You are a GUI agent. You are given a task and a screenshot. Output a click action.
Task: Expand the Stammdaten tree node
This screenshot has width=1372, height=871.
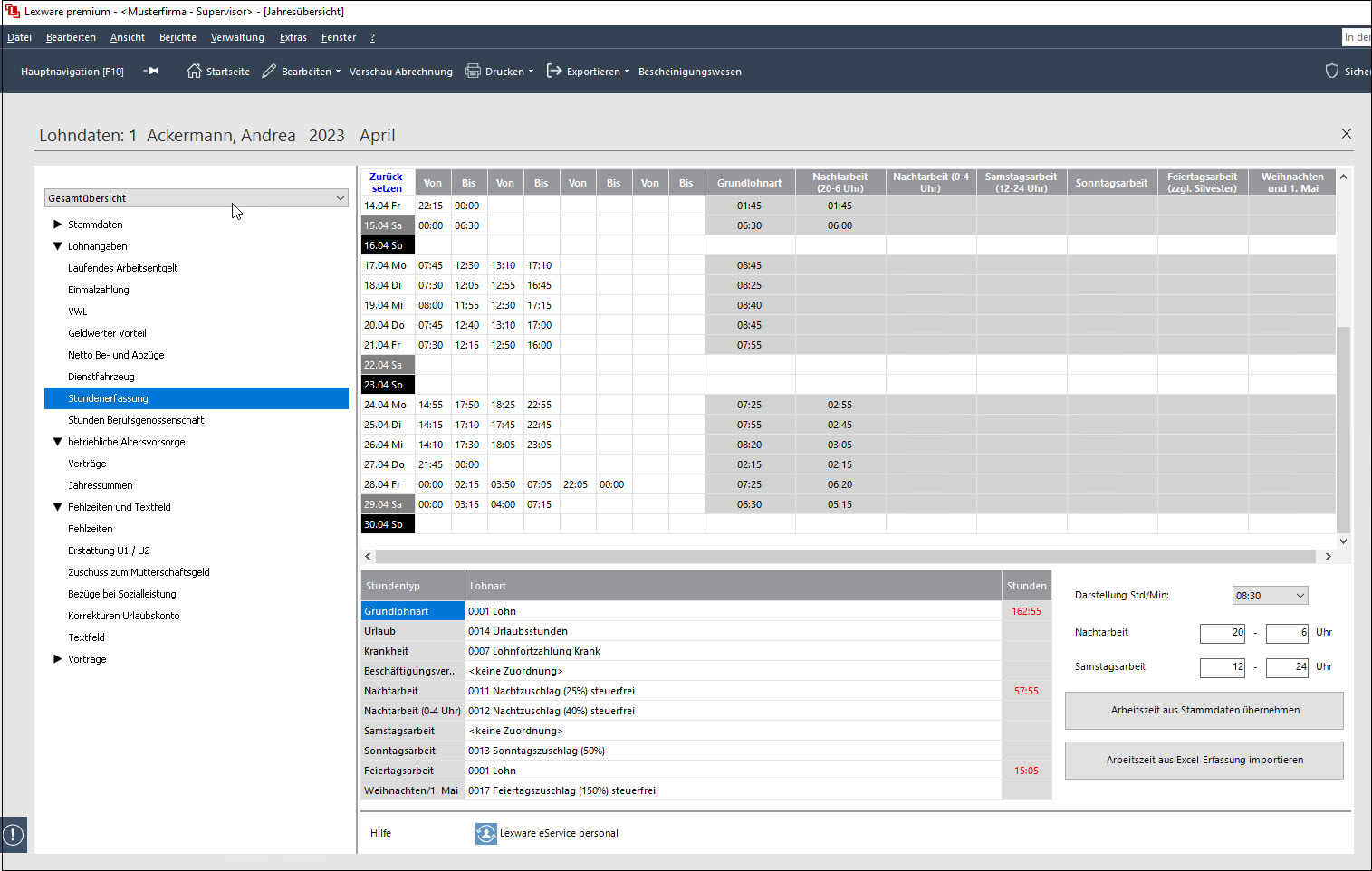pyautogui.click(x=58, y=225)
